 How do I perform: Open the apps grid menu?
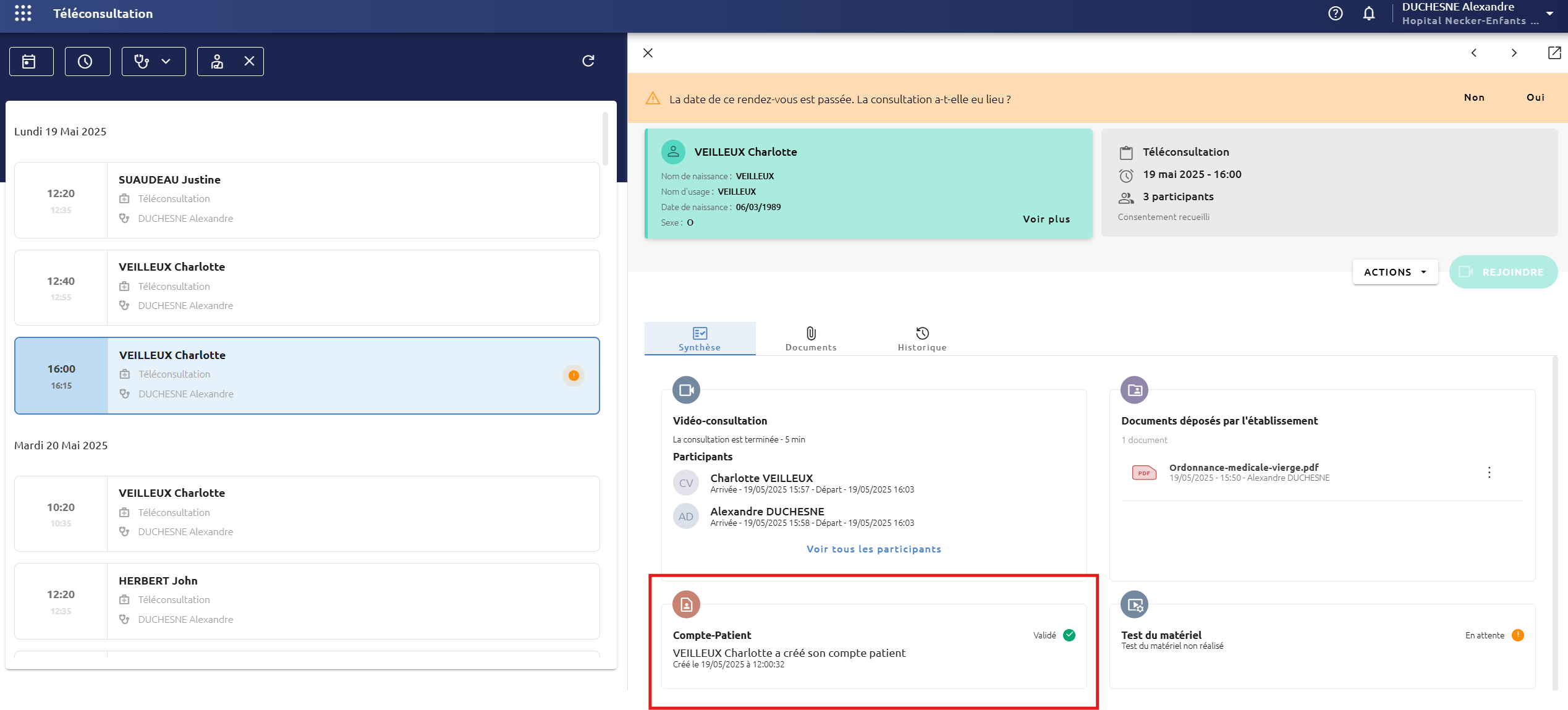(23, 13)
